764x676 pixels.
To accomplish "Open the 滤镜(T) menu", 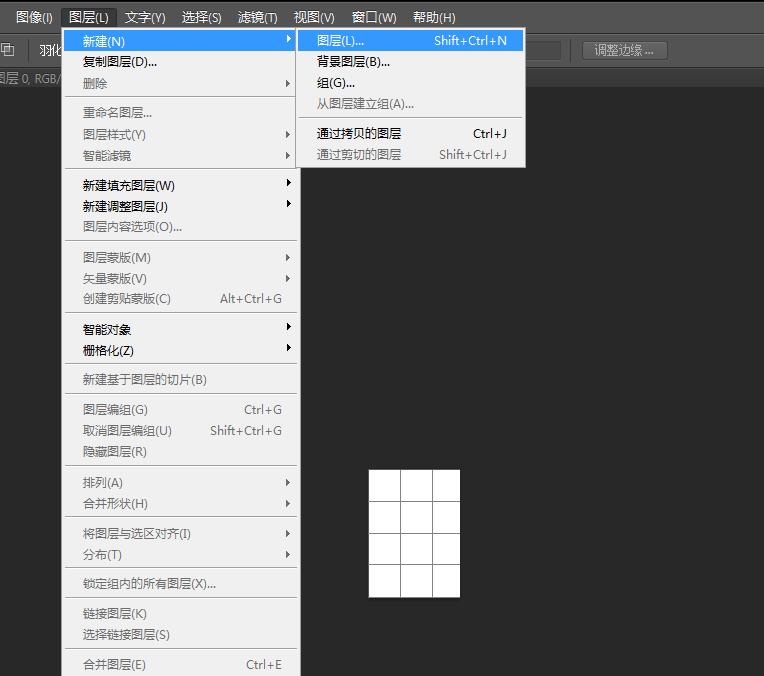I will click(x=257, y=18).
